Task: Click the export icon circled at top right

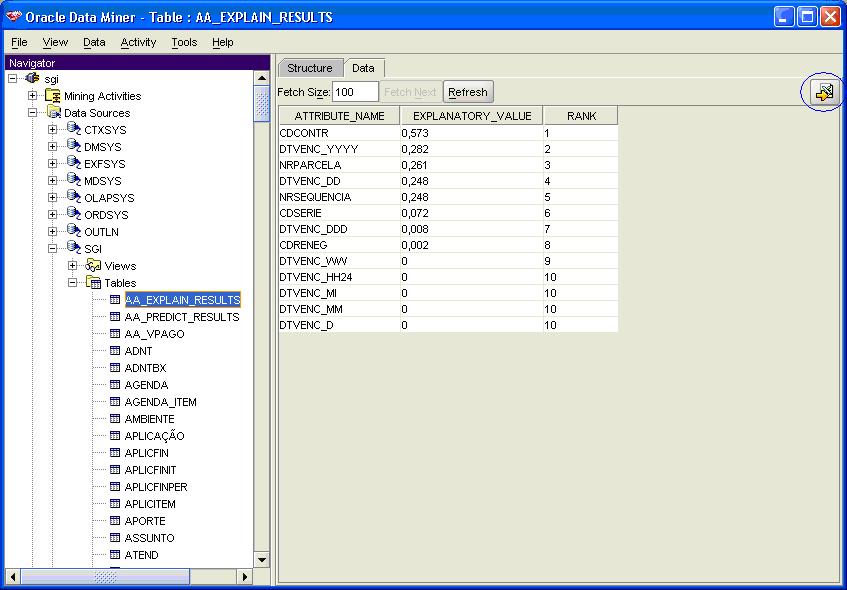Action: [x=824, y=93]
